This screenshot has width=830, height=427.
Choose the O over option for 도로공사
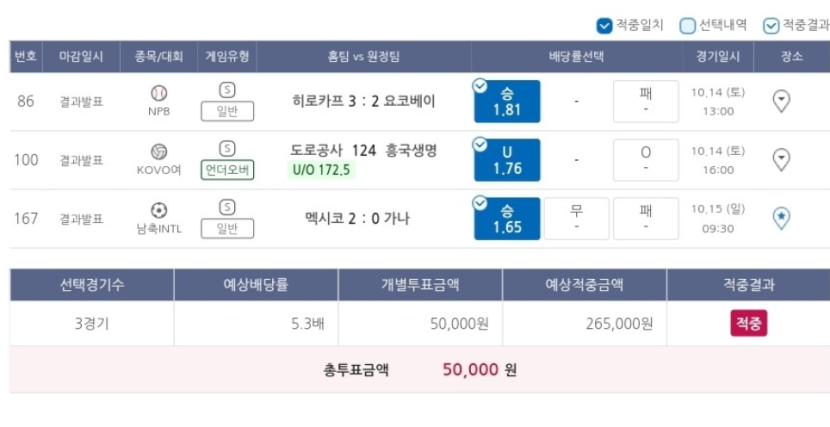click(x=646, y=160)
